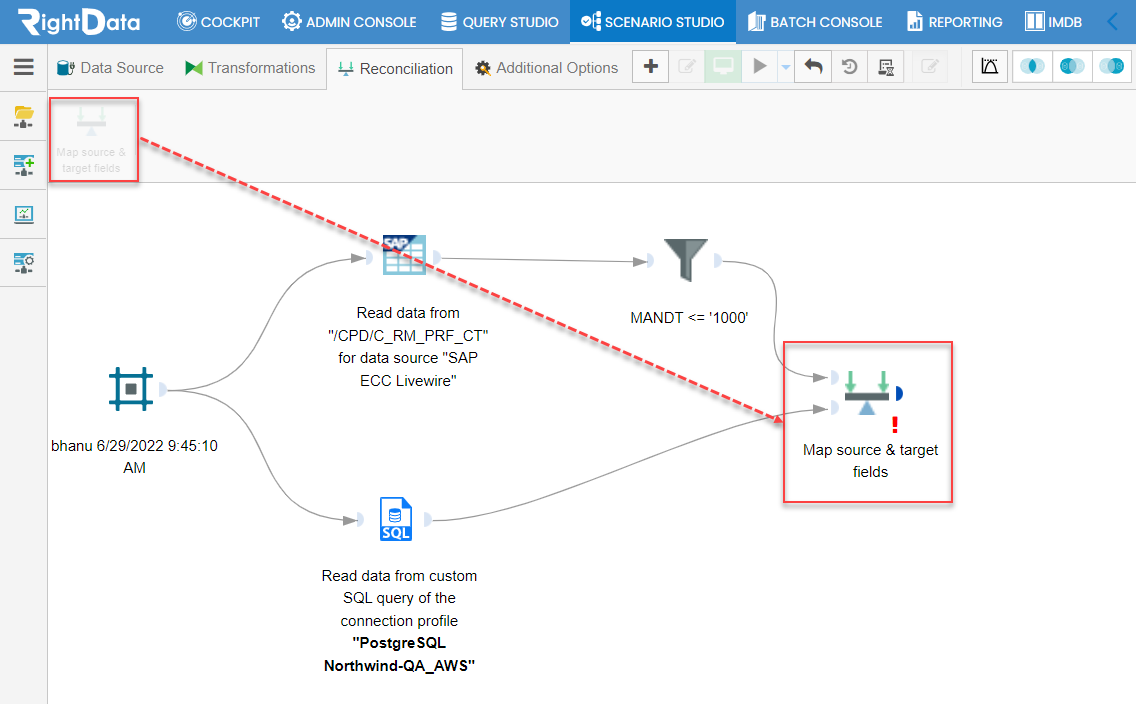This screenshot has height=704, width=1136.
Task: Click the undo arrow button
Action: click(813, 67)
